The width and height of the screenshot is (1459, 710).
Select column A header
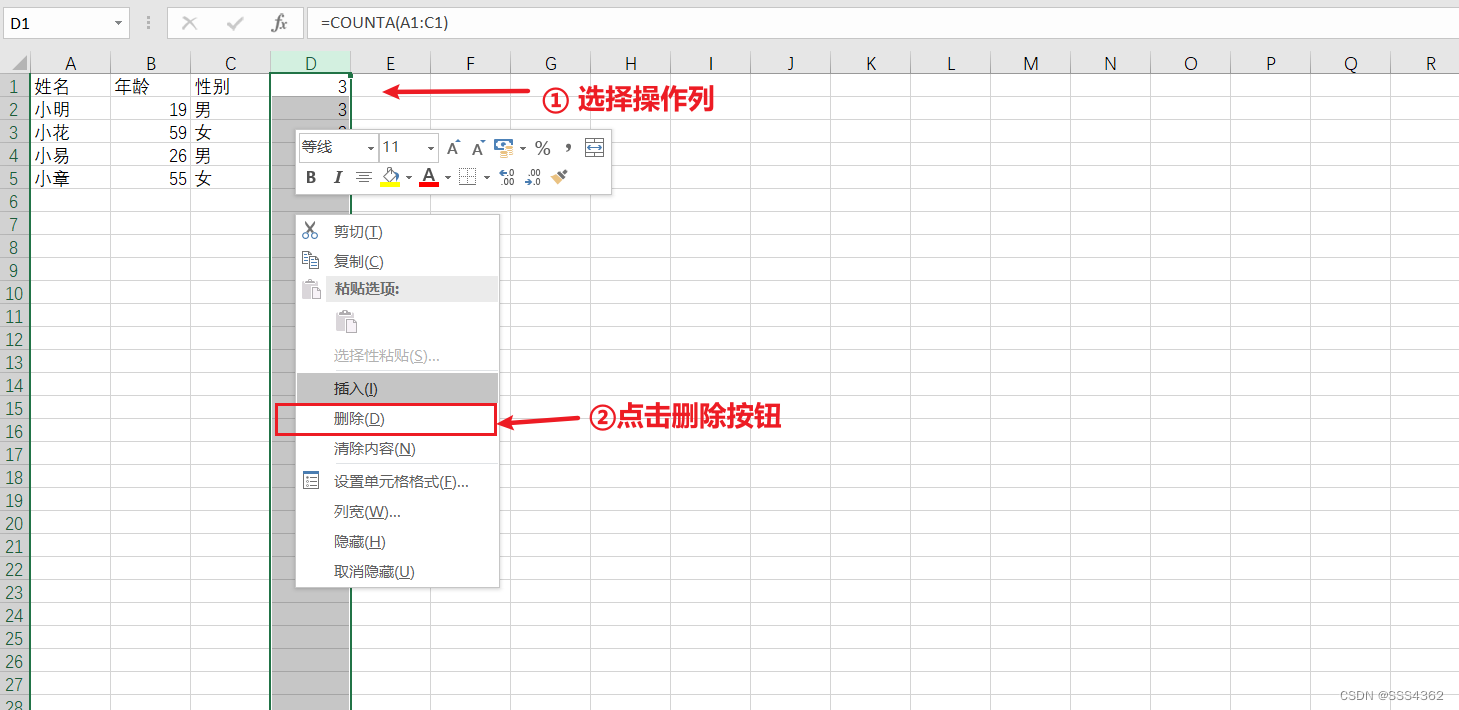pos(71,63)
